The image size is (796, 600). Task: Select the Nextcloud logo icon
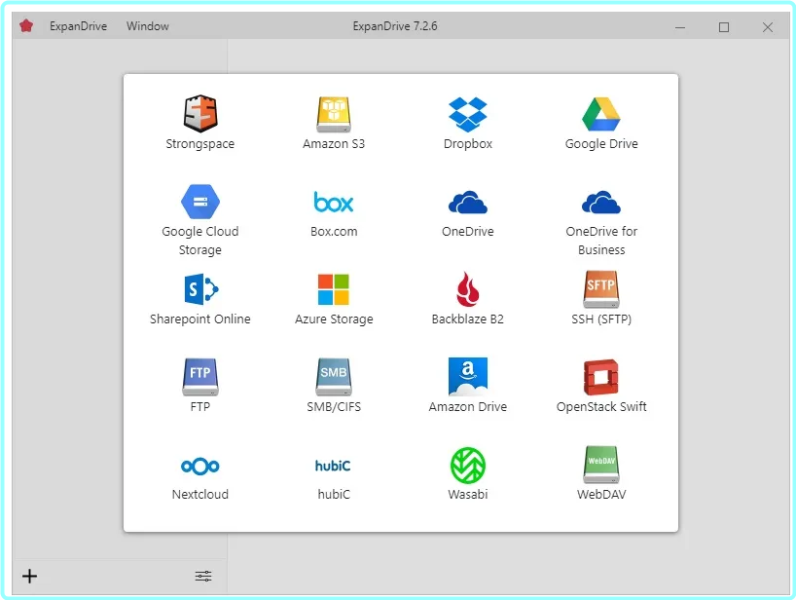[200, 465]
